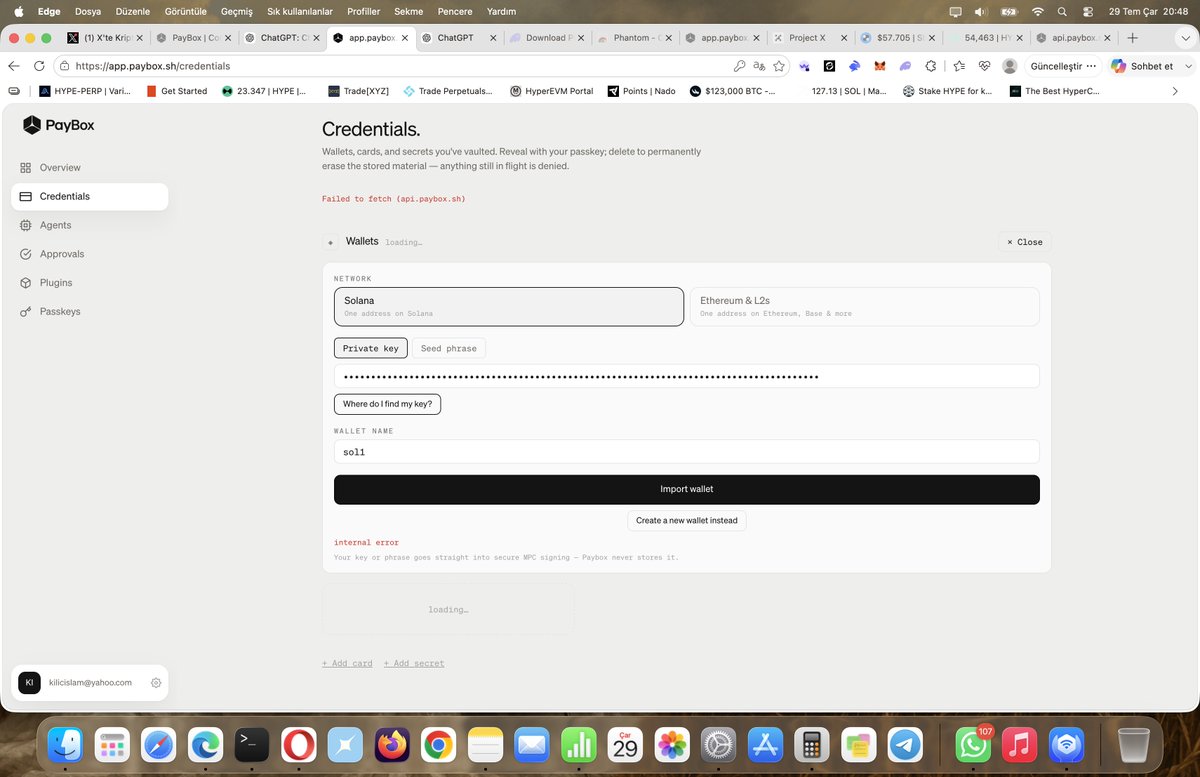This screenshot has height=777, width=1200.
Task: Open the Geçmiş menu
Action: 236,11
